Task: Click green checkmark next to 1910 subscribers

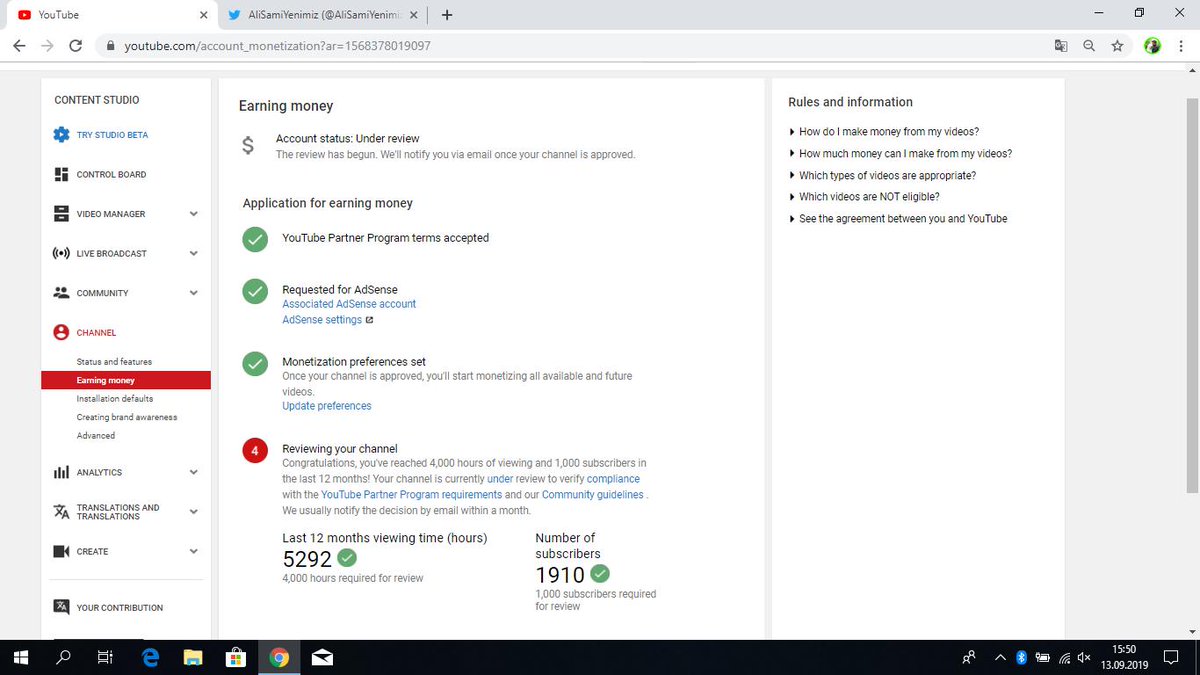Action: pos(600,574)
